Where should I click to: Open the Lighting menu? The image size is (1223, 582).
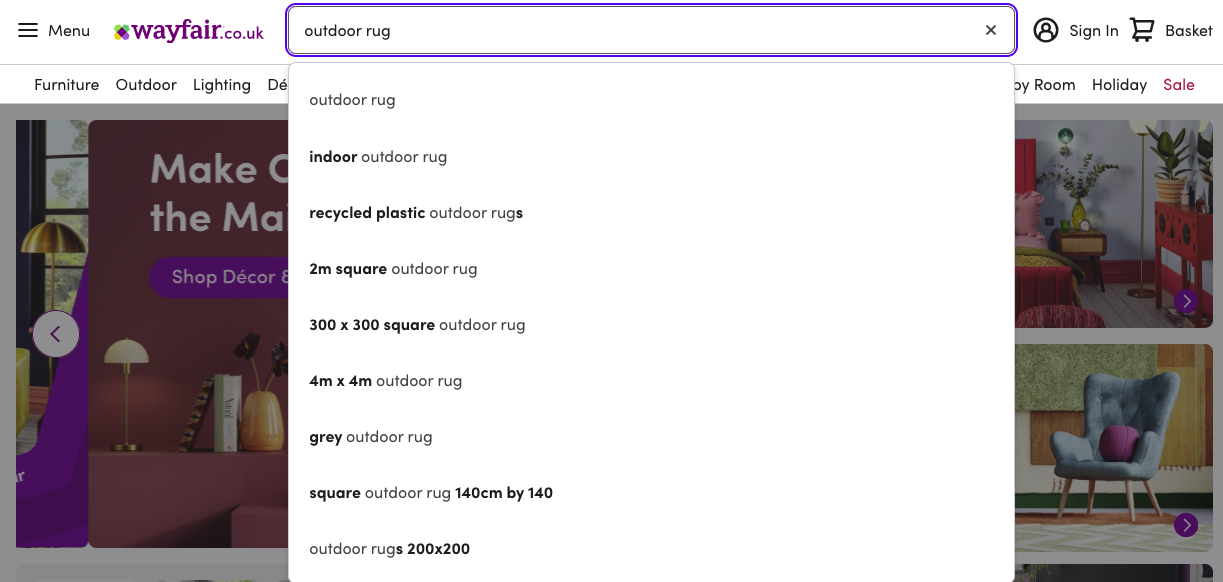click(222, 85)
